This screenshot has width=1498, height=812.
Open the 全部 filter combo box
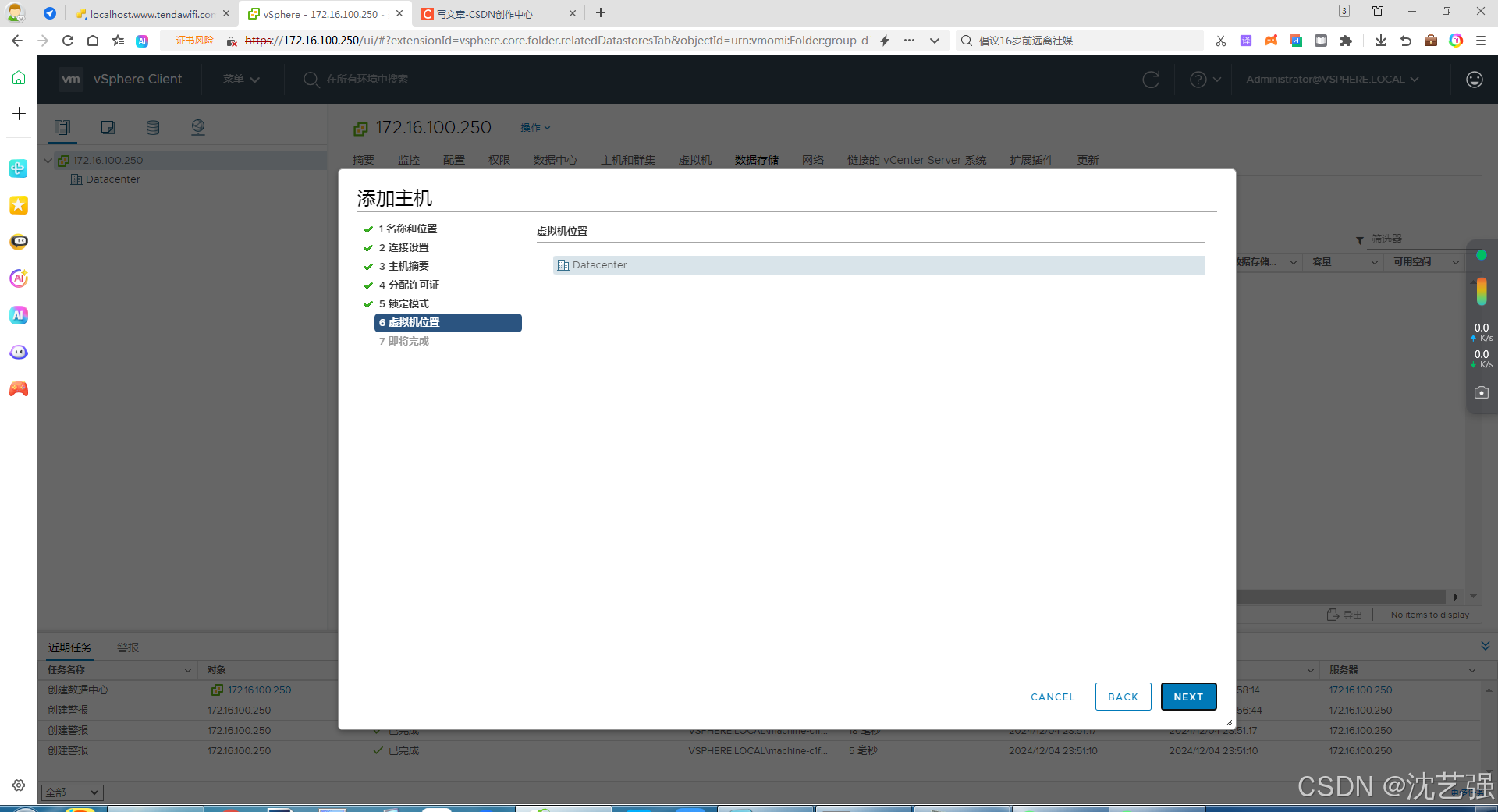71,792
